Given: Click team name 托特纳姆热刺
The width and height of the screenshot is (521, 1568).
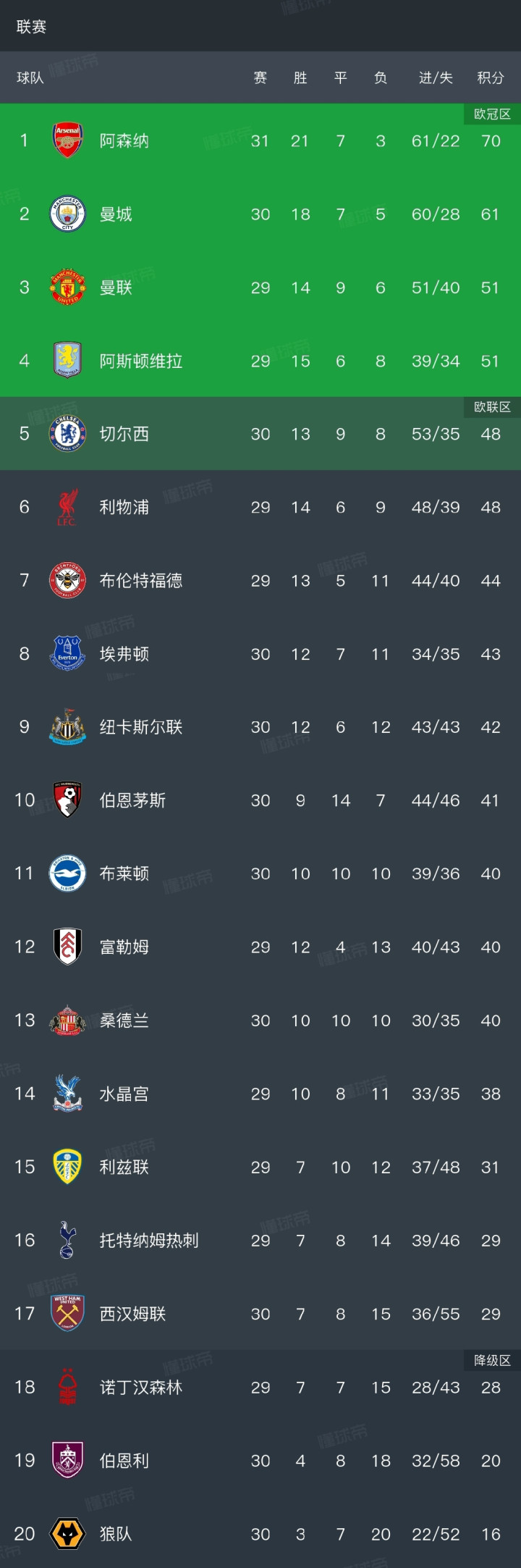Looking at the screenshot, I should point(149,1240).
